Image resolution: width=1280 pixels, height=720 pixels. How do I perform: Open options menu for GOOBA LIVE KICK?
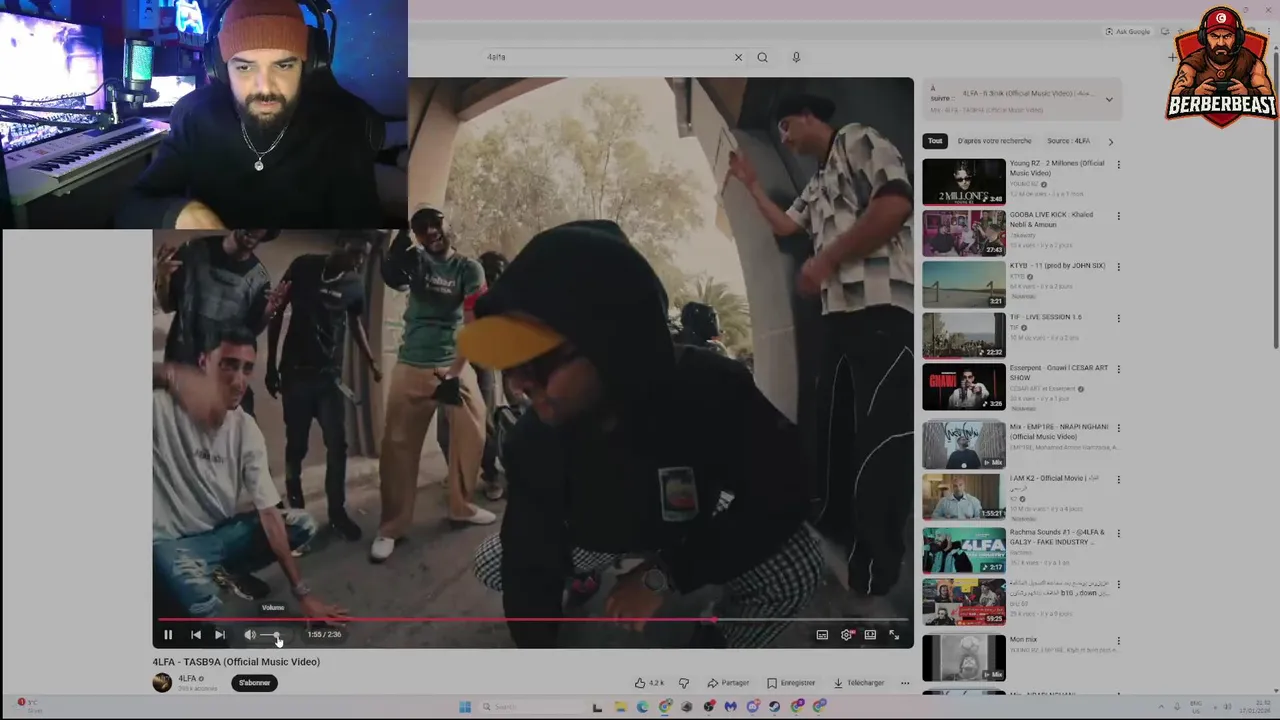(1118, 216)
